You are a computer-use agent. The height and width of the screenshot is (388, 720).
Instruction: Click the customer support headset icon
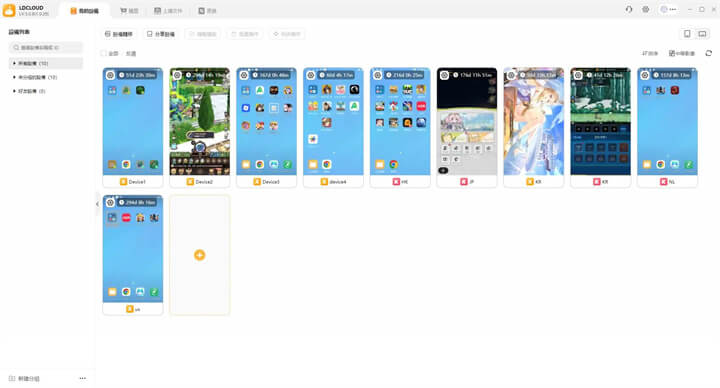click(629, 9)
